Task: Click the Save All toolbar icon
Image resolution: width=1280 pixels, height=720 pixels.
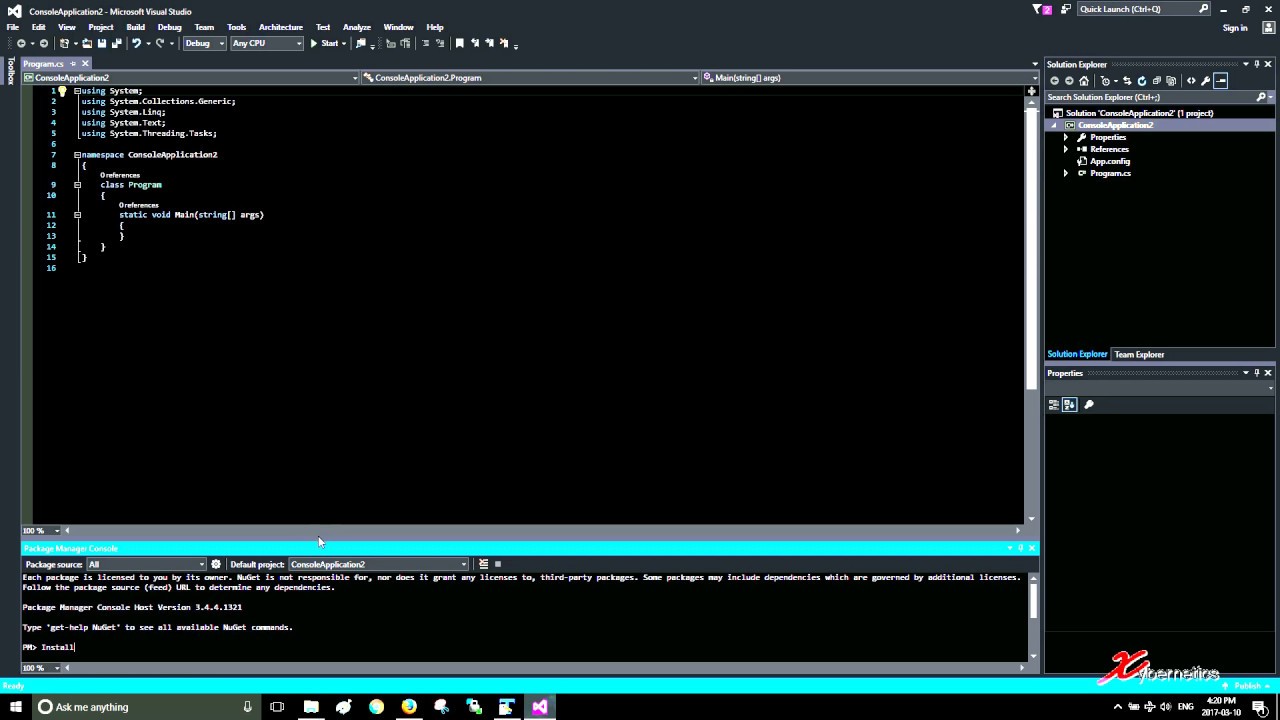Action: pyautogui.click(x=117, y=43)
